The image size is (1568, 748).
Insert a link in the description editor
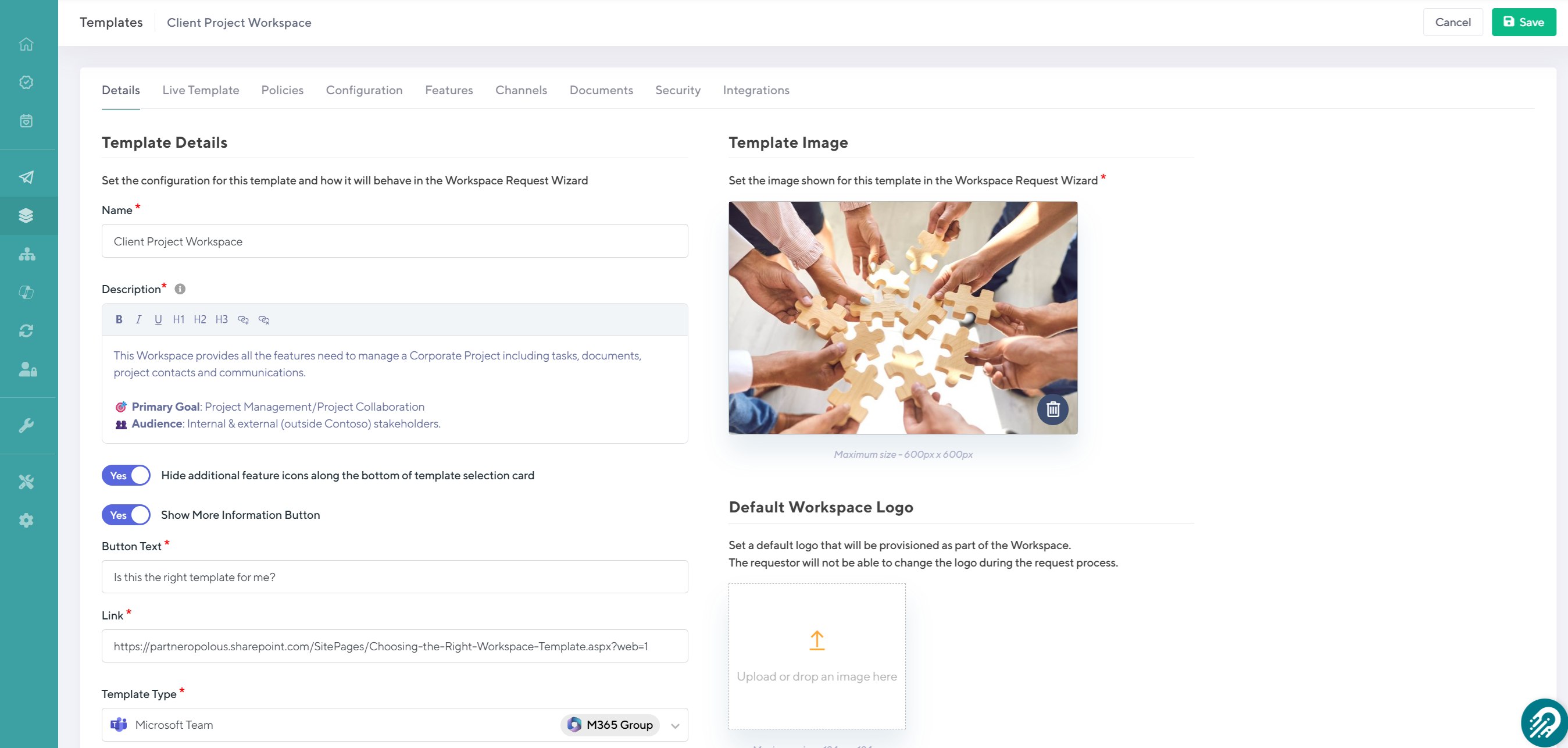(x=243, y=319)
